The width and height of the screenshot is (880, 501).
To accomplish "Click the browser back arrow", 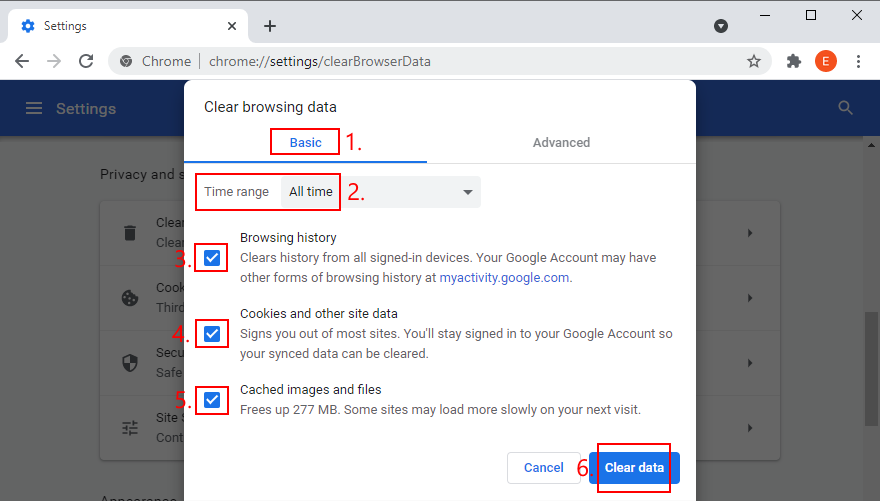I will [x=22, y=61].
